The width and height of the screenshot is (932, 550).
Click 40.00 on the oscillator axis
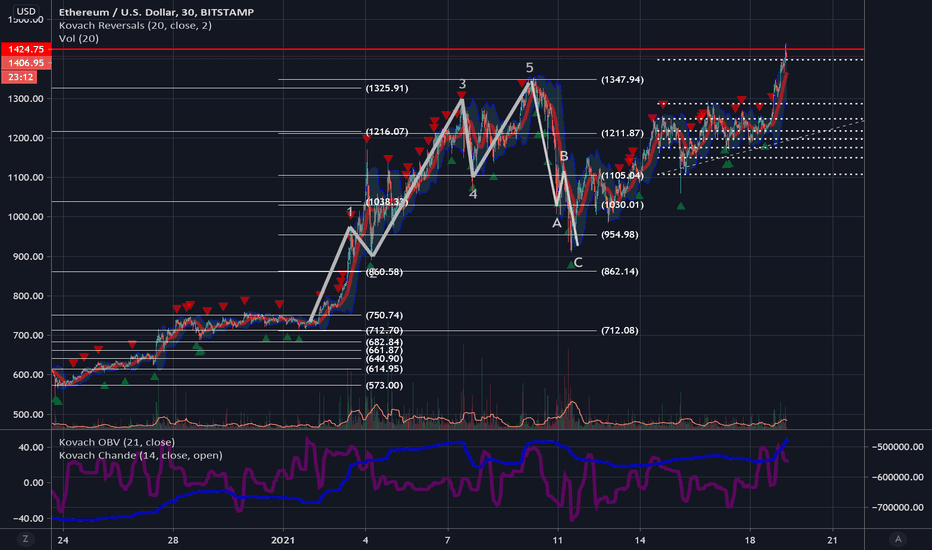tap(30, 447)
